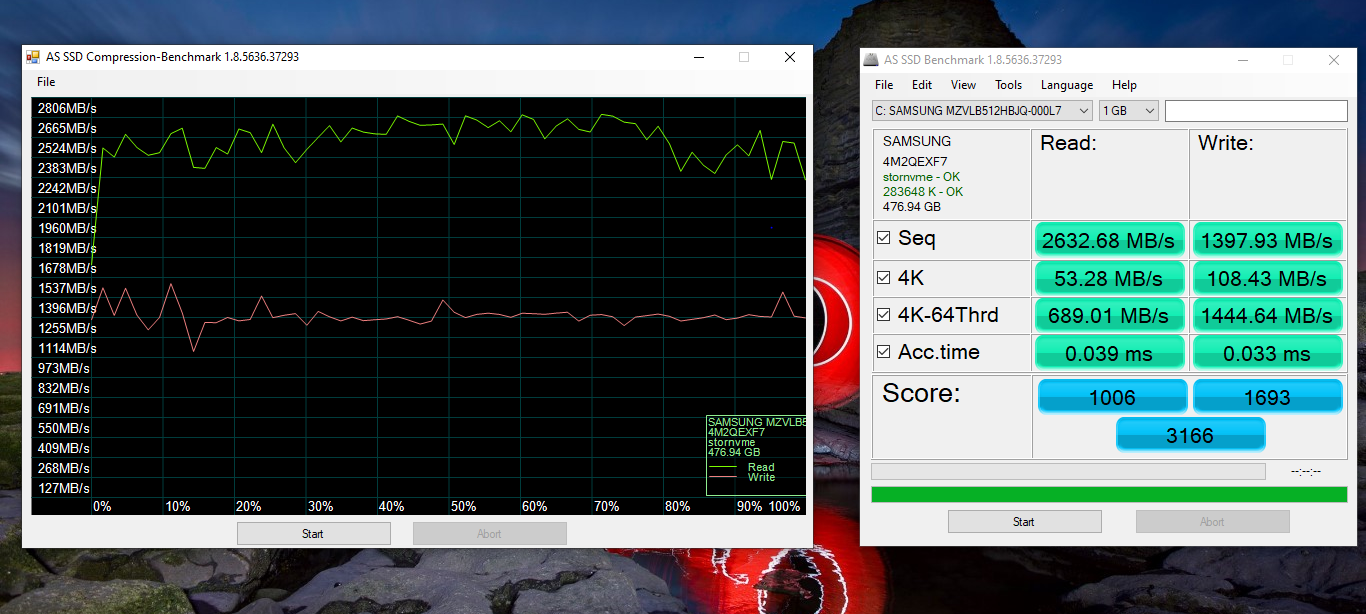Open the Language menu

1066,85
